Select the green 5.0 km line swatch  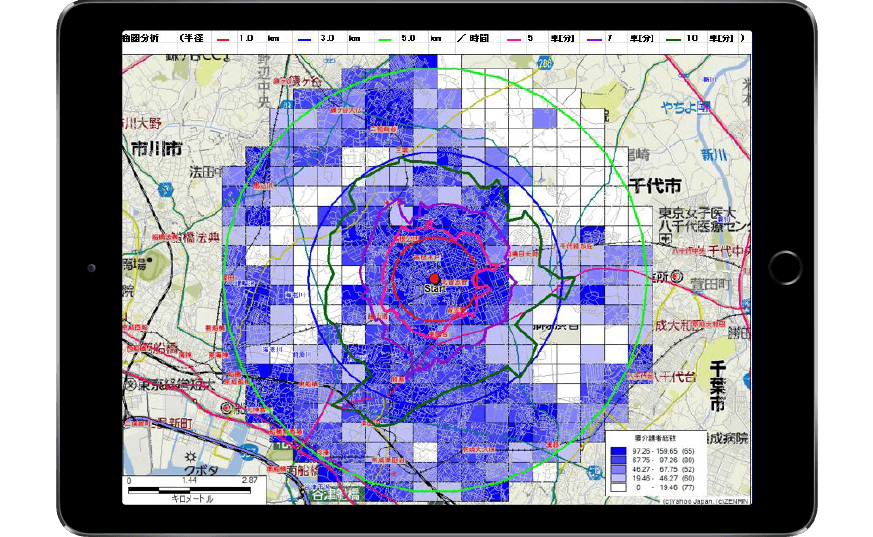tap(385, 40)
